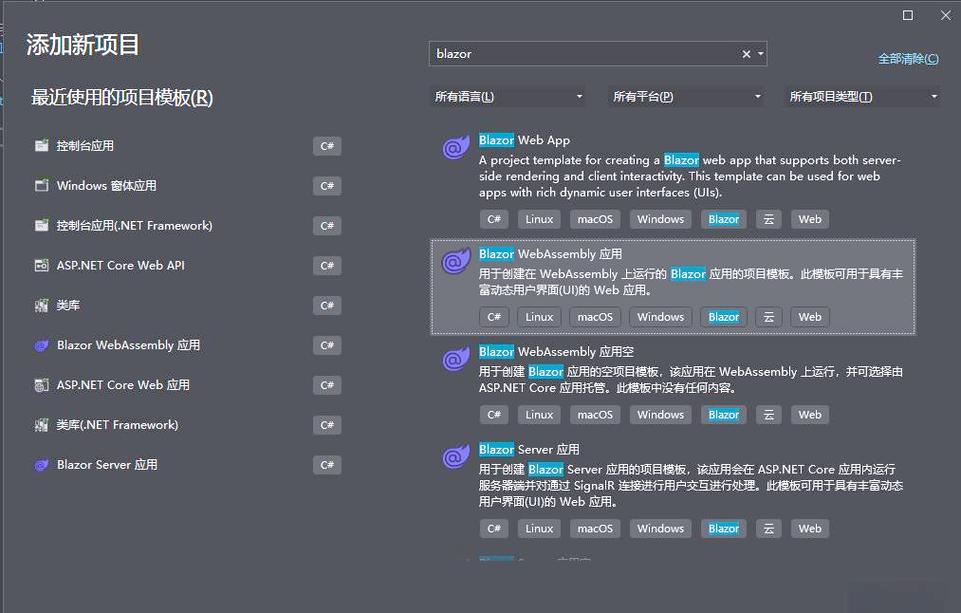Click the Windows 窗体应用 template icon
The height and width of the screenshot is (613, 961).
(41, 186)
